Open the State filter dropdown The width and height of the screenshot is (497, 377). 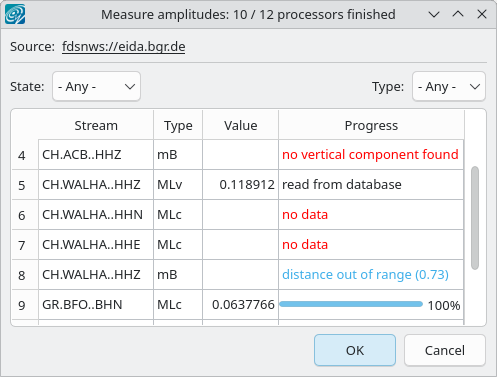click(x=96, y=86)
